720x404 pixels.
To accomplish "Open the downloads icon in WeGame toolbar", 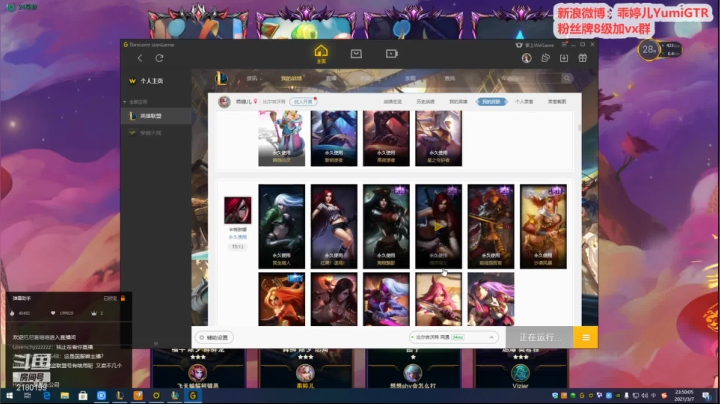I will click(x=564, y=58).
